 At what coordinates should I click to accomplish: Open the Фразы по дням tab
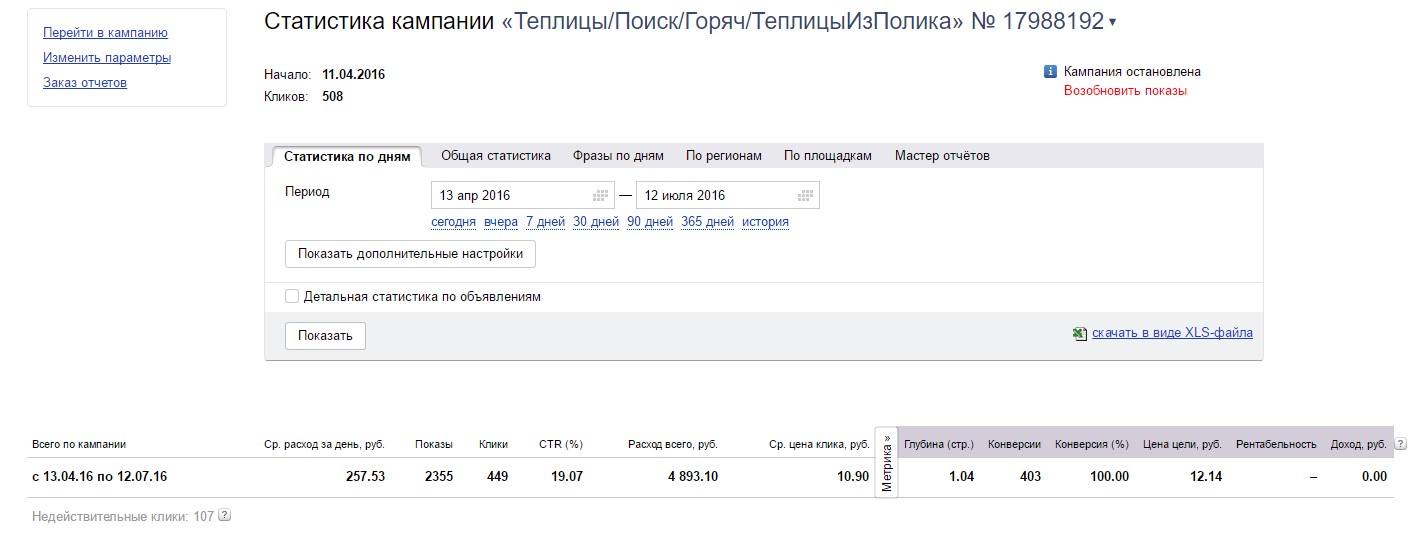(x=618, y=156)
